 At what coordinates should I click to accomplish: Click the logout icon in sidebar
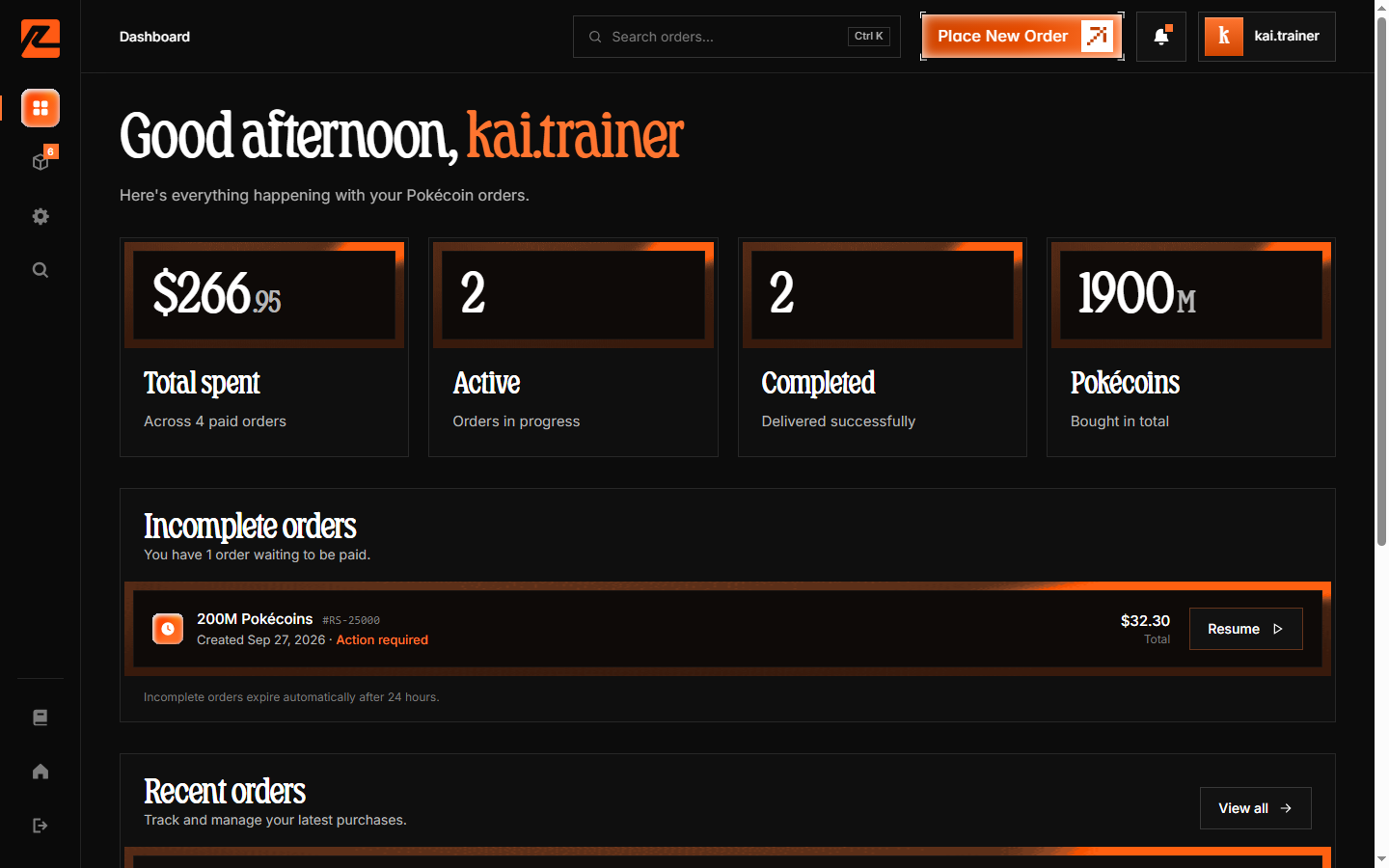[x=41, y=826]
